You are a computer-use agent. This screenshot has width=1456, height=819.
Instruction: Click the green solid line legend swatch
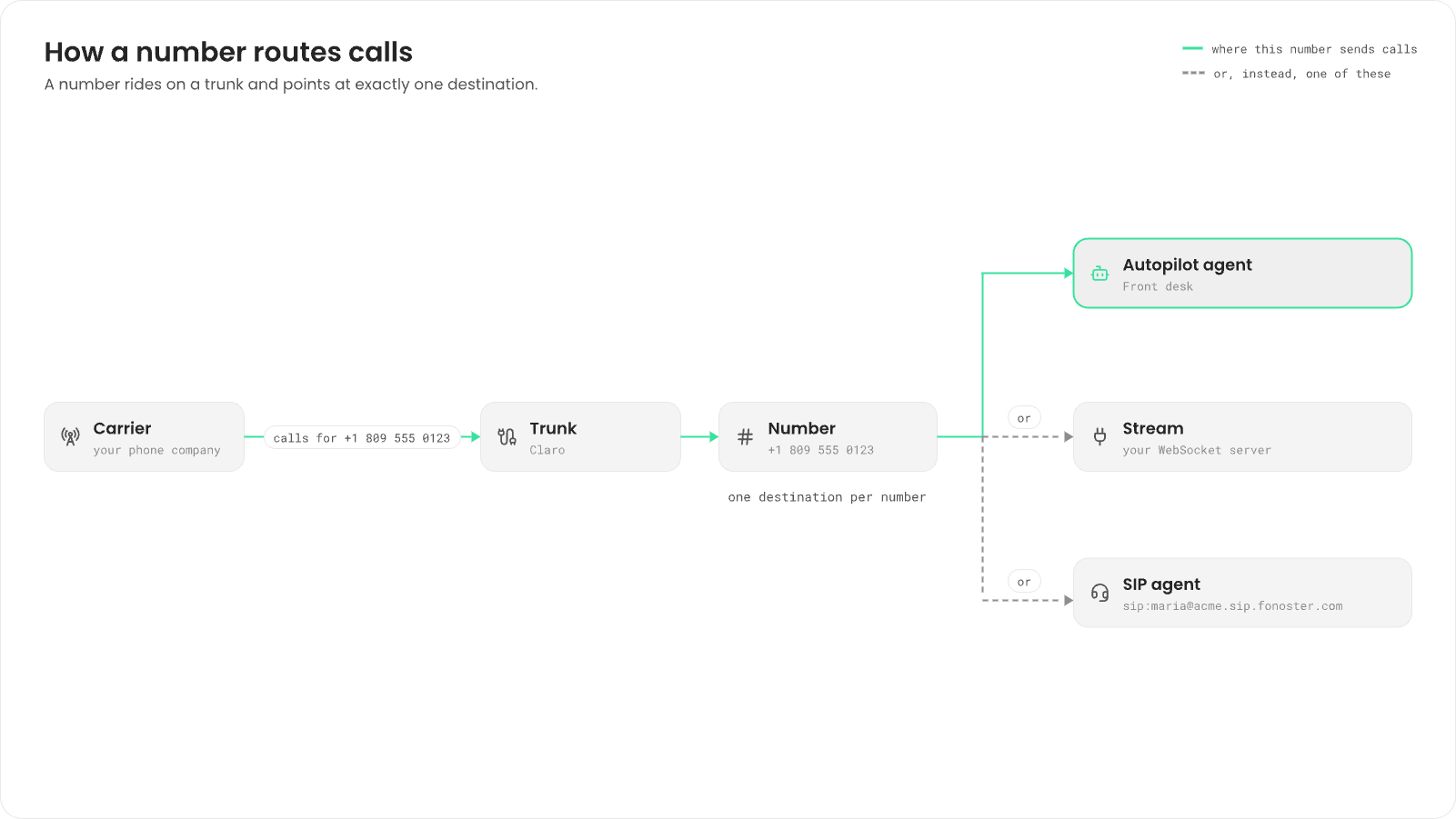click(1192, 48)
